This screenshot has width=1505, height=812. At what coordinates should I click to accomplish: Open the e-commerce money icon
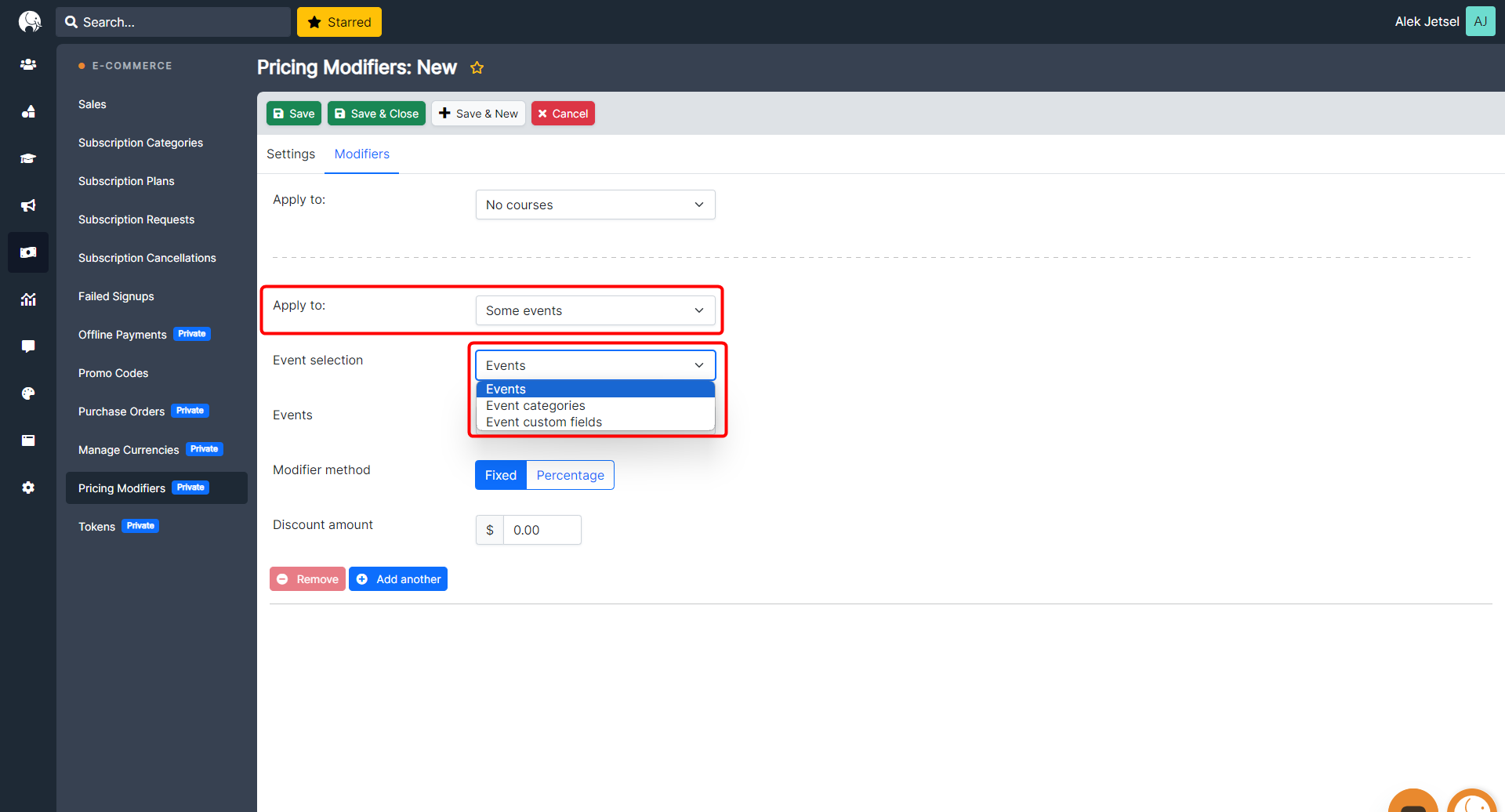point(28,252)
